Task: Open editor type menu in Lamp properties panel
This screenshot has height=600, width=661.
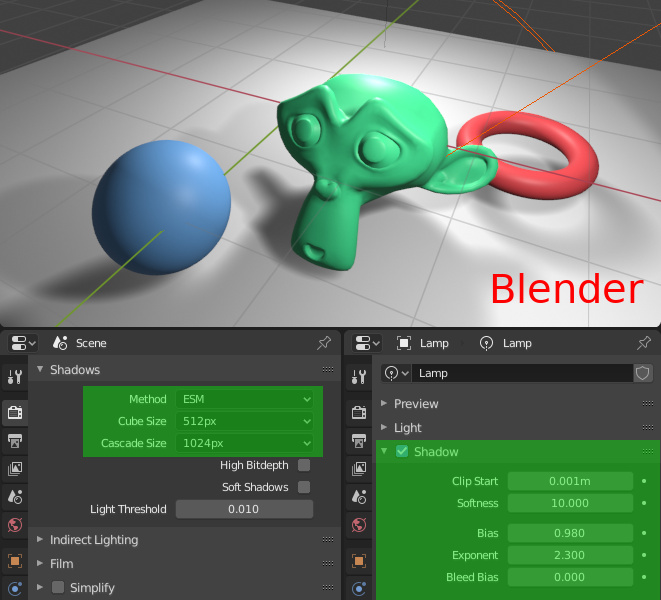Action: click(x=367, y=343)
